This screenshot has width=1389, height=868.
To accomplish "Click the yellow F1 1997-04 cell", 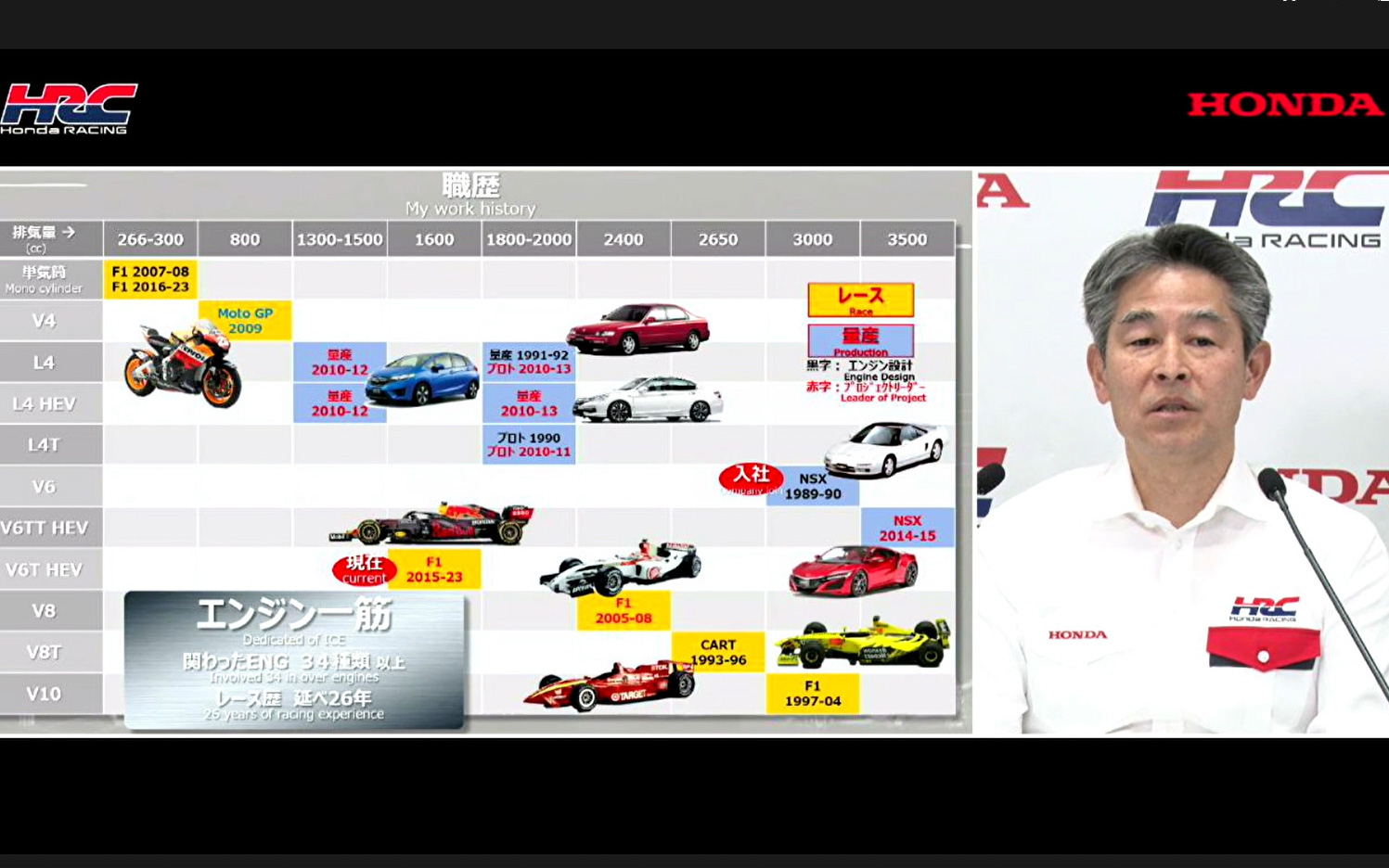I will [x=813, y=694].
